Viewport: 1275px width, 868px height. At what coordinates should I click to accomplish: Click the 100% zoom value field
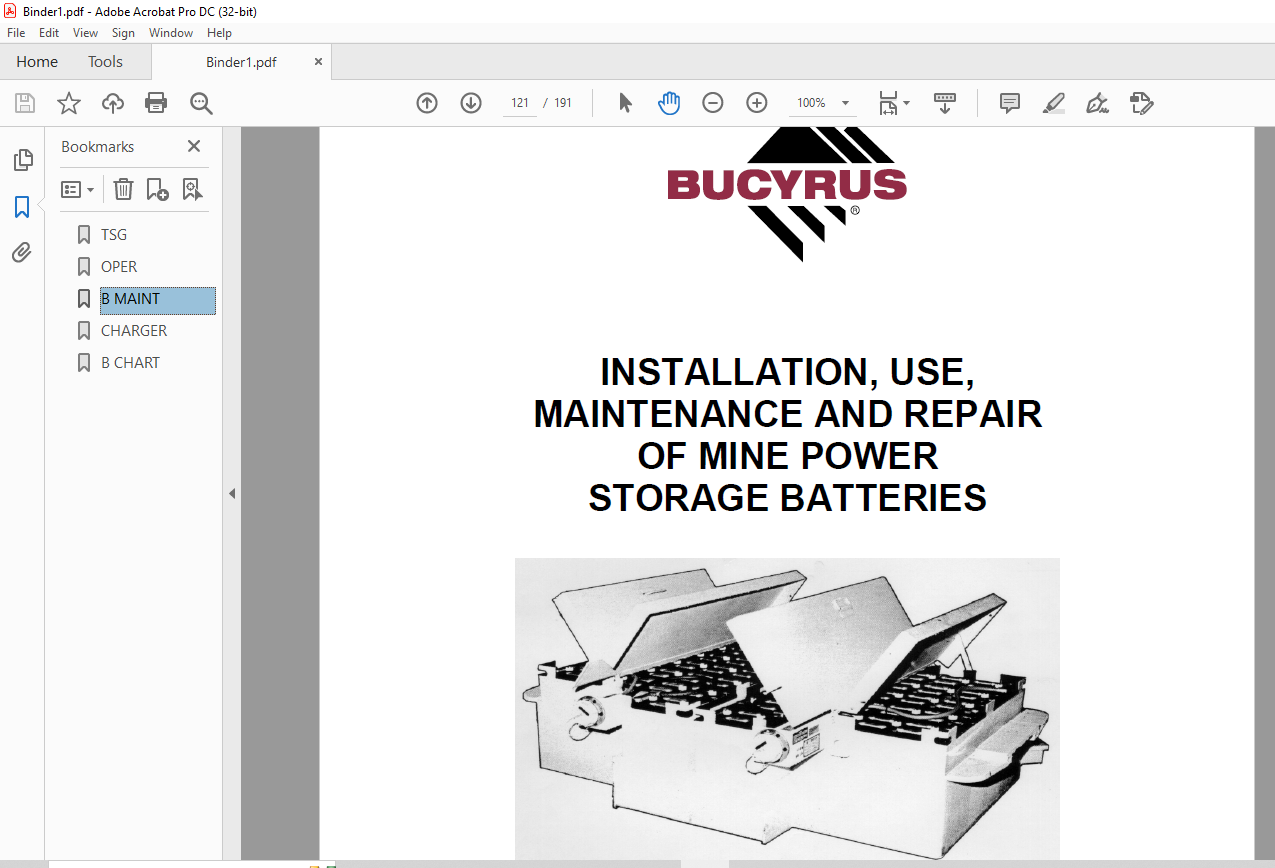(811, 103)
